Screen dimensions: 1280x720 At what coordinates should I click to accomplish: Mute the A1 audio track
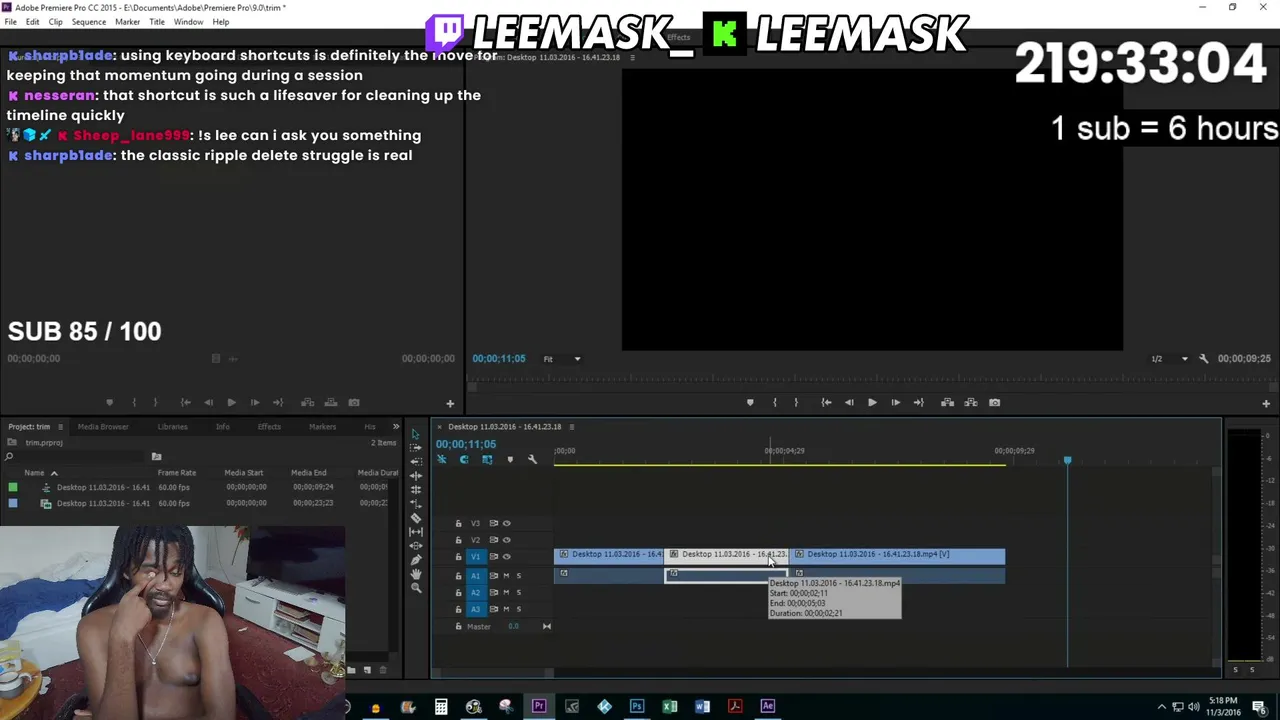506,575
